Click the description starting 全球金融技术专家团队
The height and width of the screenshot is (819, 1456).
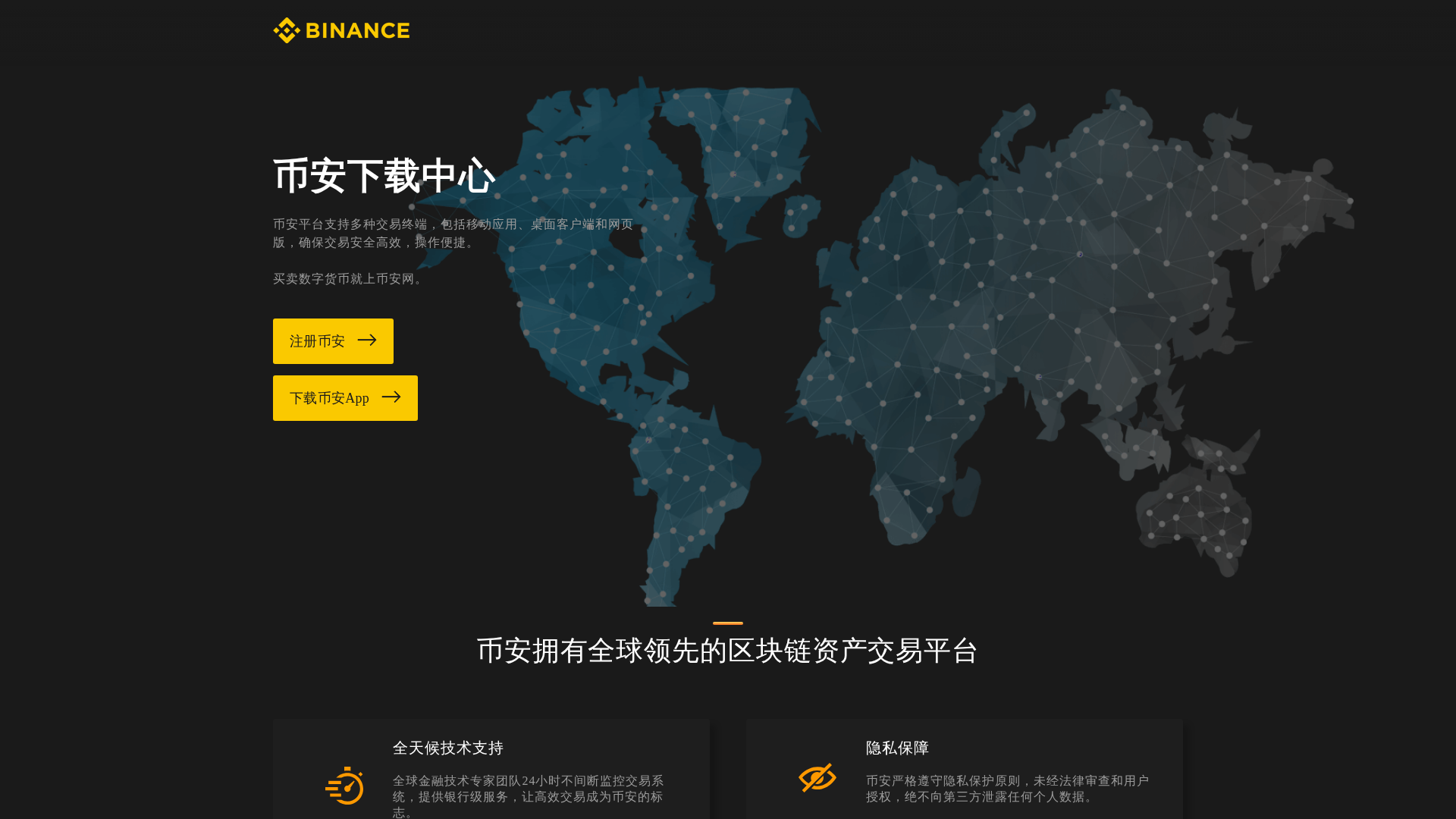tap(529, 796)
